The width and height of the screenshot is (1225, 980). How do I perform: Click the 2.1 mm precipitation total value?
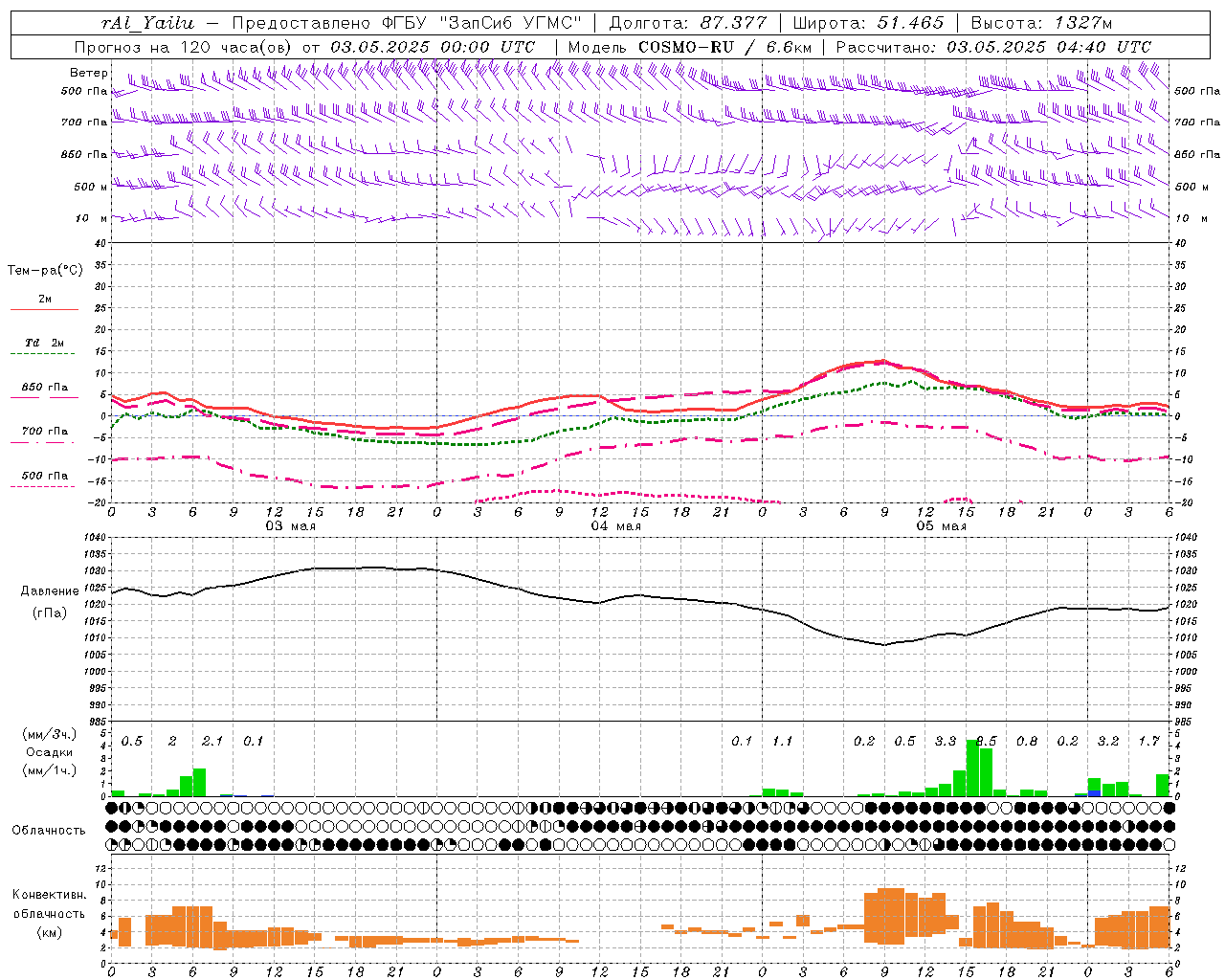pyautogui.click(x=212, y=742)
